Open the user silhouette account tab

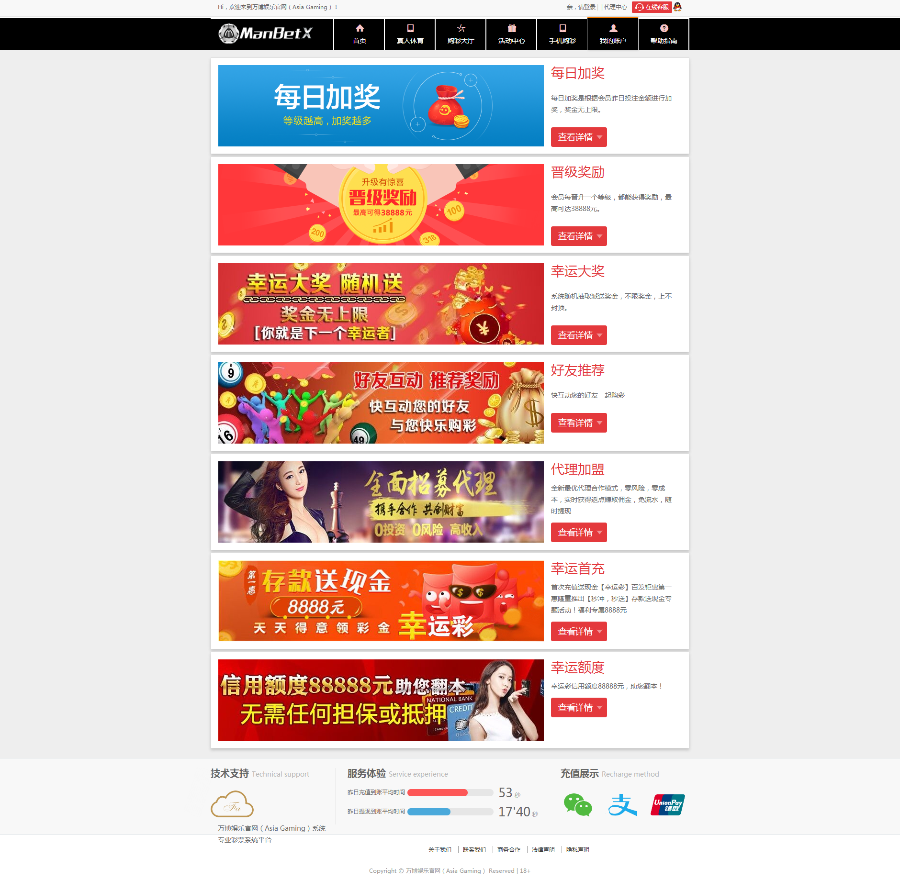point(612,34)
